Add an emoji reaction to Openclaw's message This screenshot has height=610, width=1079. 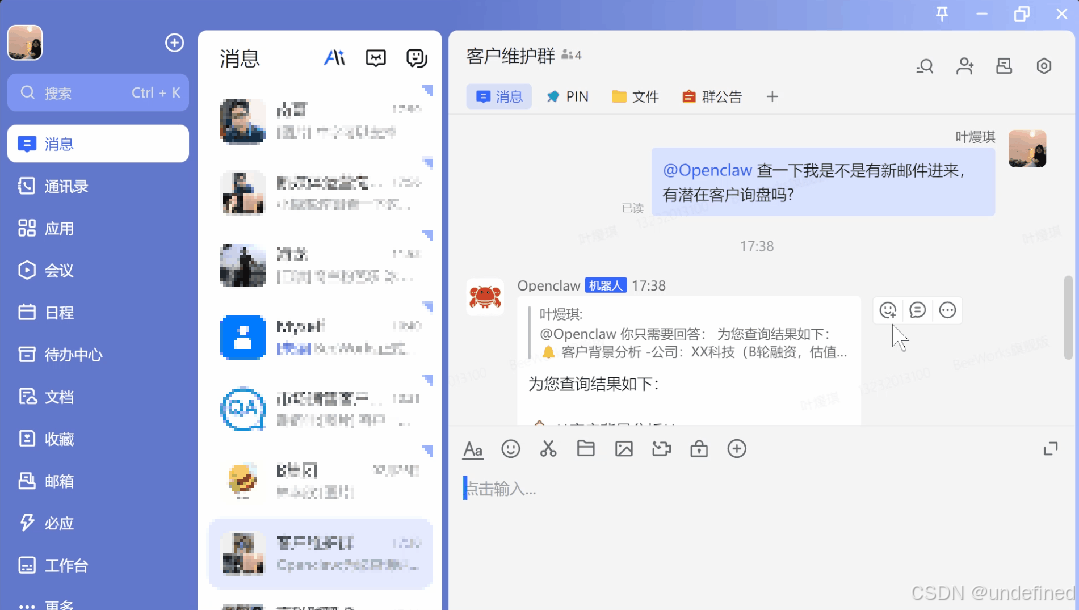888,310
